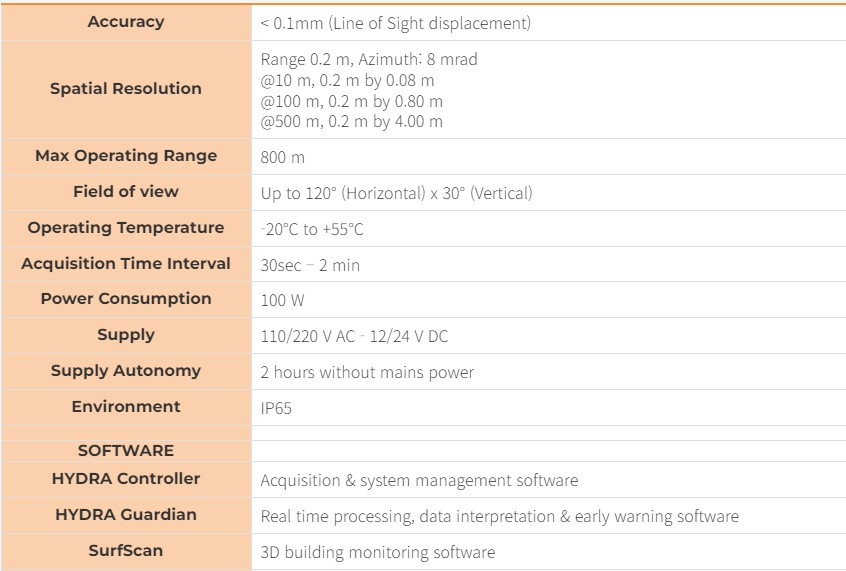Click the IP65 value cell
Viewport: 846px width, 571px height.
tap(276, 408)
